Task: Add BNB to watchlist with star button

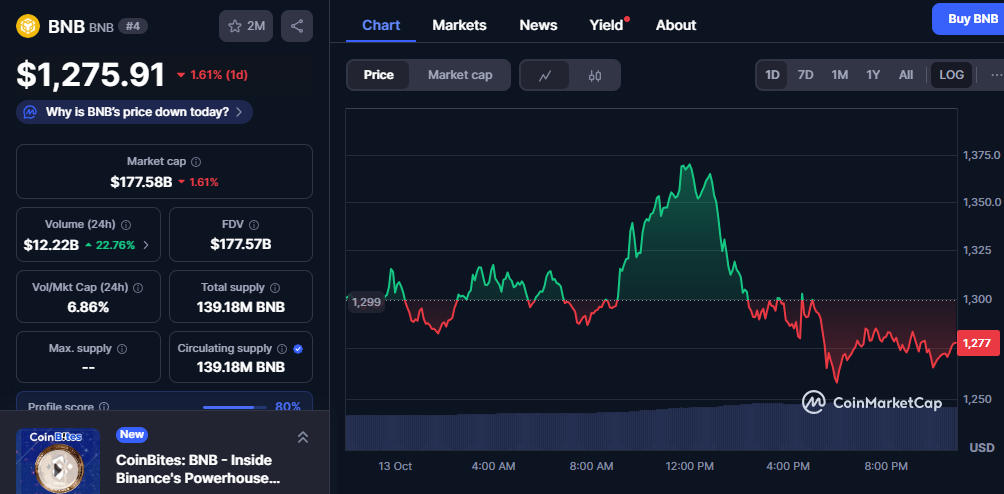Action: point(246,26)
